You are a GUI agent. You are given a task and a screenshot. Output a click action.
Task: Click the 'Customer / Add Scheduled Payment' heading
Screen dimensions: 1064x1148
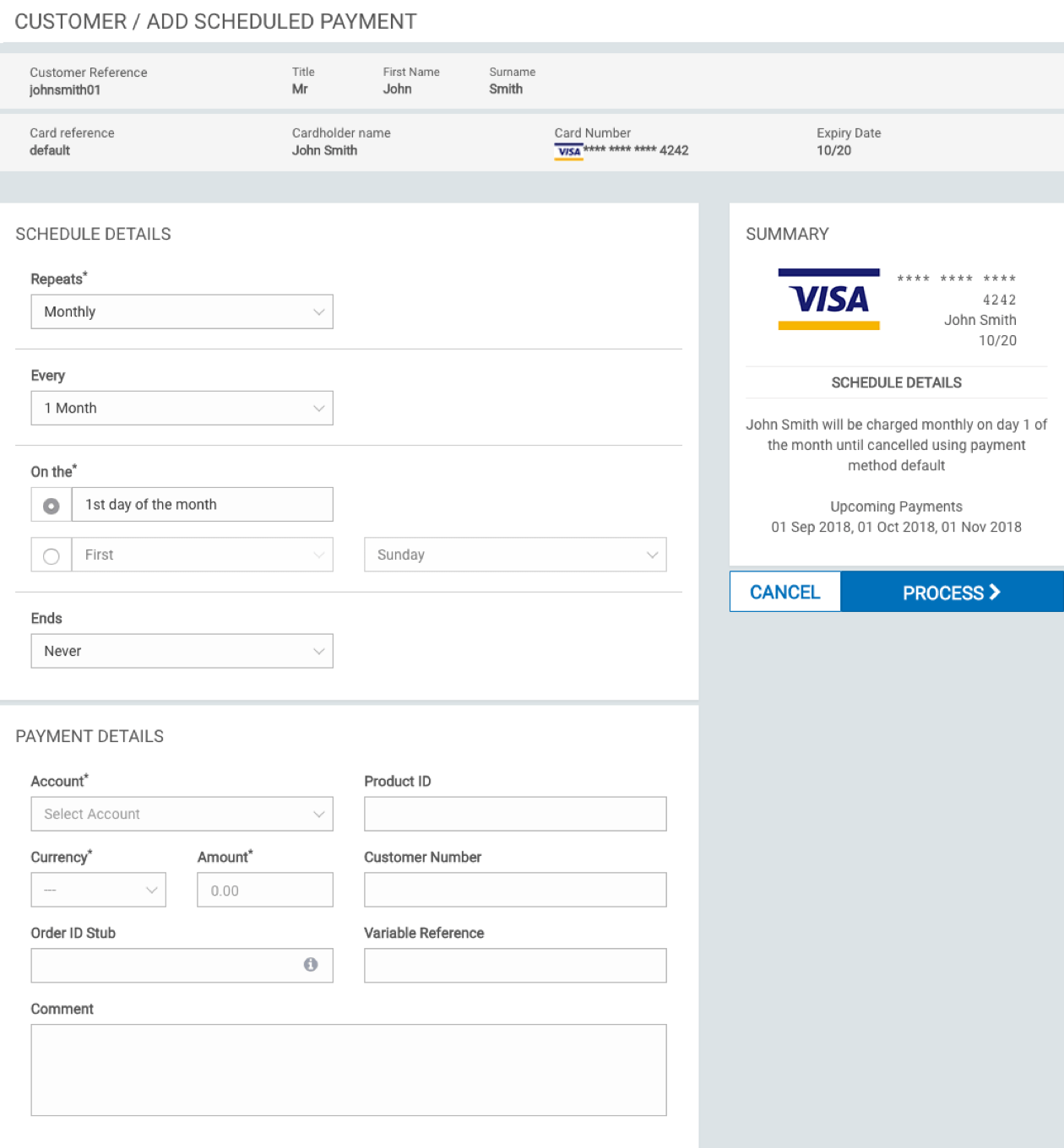coord(215,21)
